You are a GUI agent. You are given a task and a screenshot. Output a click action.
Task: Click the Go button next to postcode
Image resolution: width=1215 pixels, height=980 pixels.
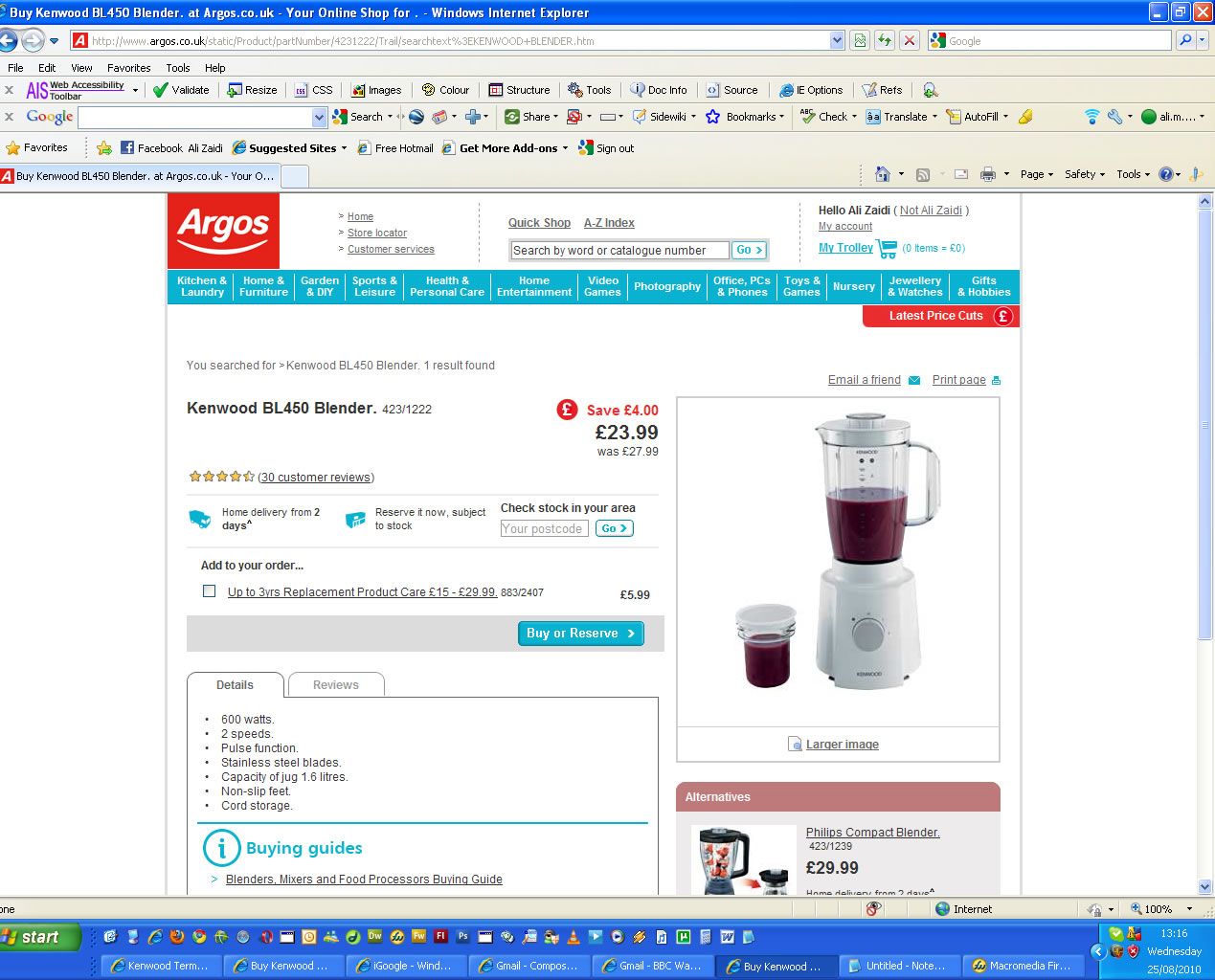pyautogui.click(x=615, y=528)
